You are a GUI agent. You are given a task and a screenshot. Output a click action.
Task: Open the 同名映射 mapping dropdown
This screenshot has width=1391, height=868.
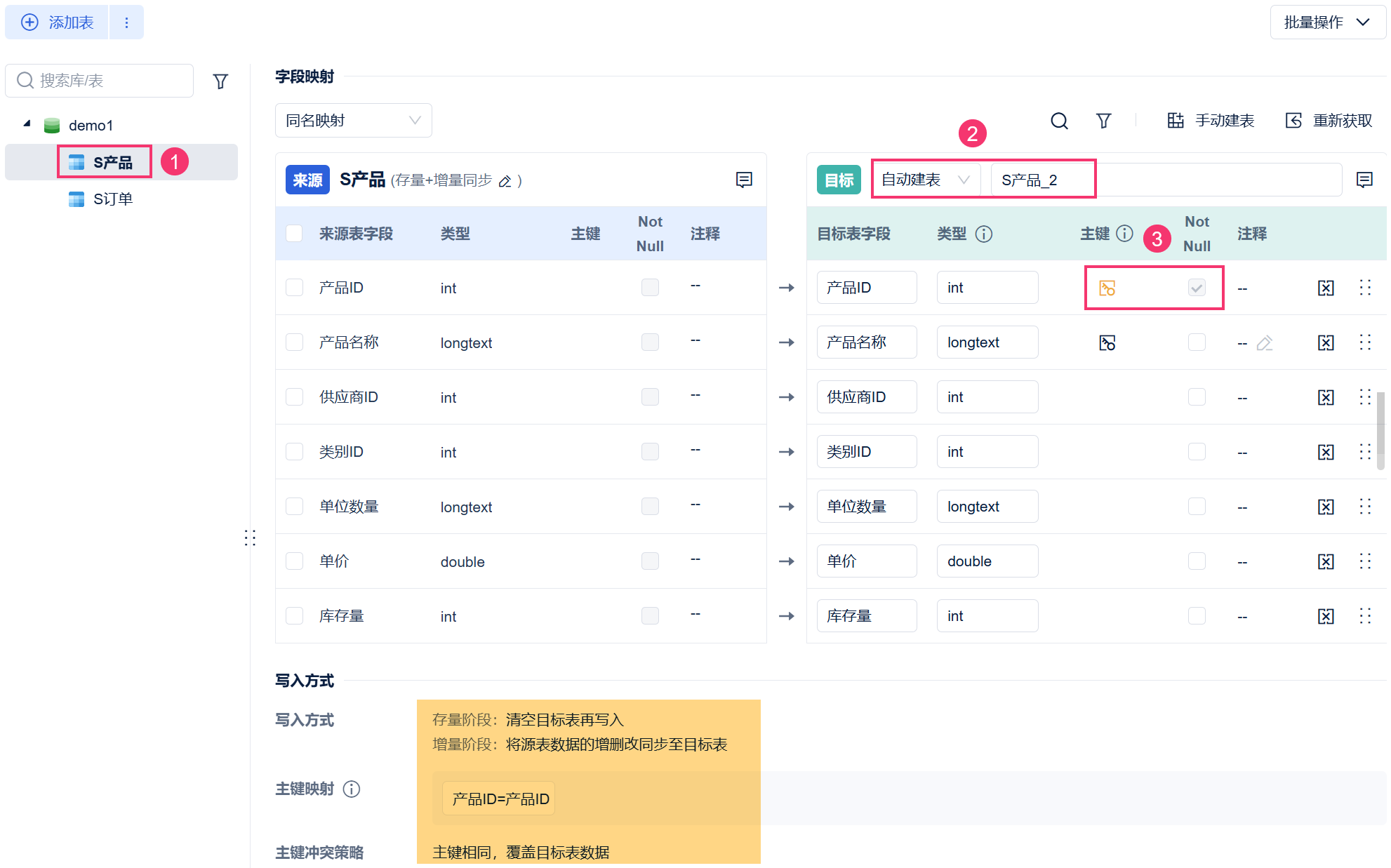click(353, 121)
